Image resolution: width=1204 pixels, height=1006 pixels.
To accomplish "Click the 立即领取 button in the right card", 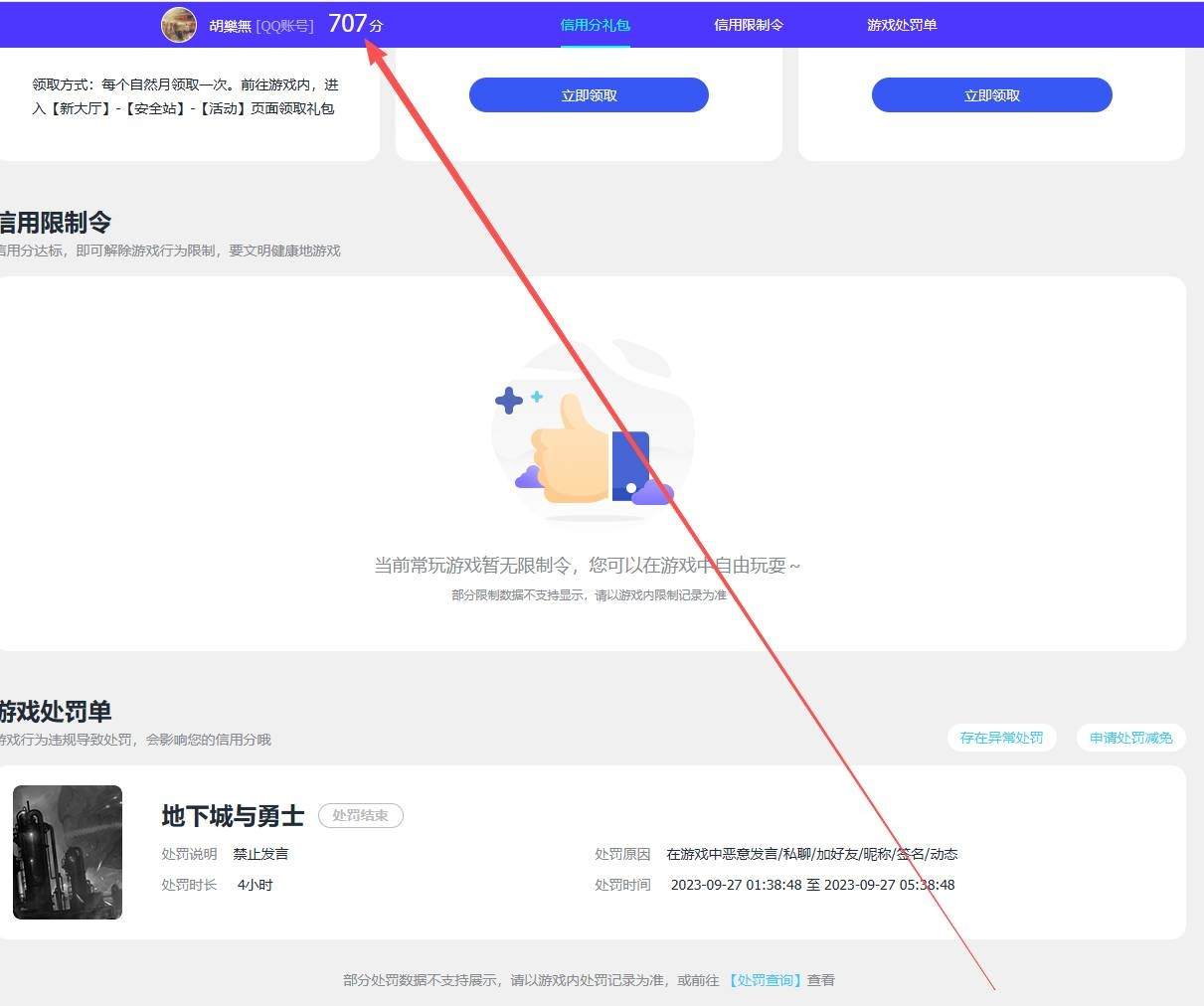I will (991, 95).
